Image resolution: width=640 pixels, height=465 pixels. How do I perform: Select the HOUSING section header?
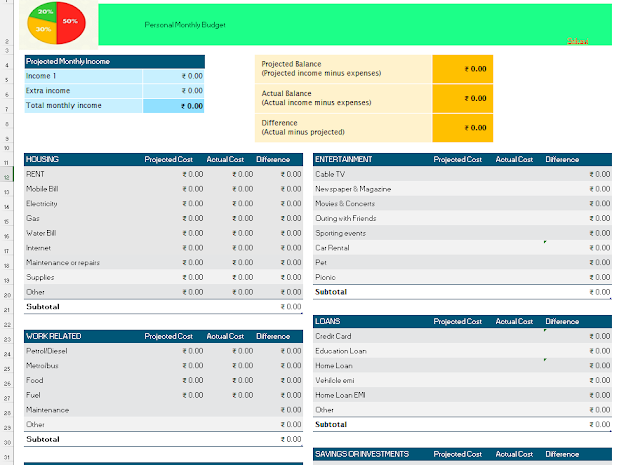click(x=42, y=159)
